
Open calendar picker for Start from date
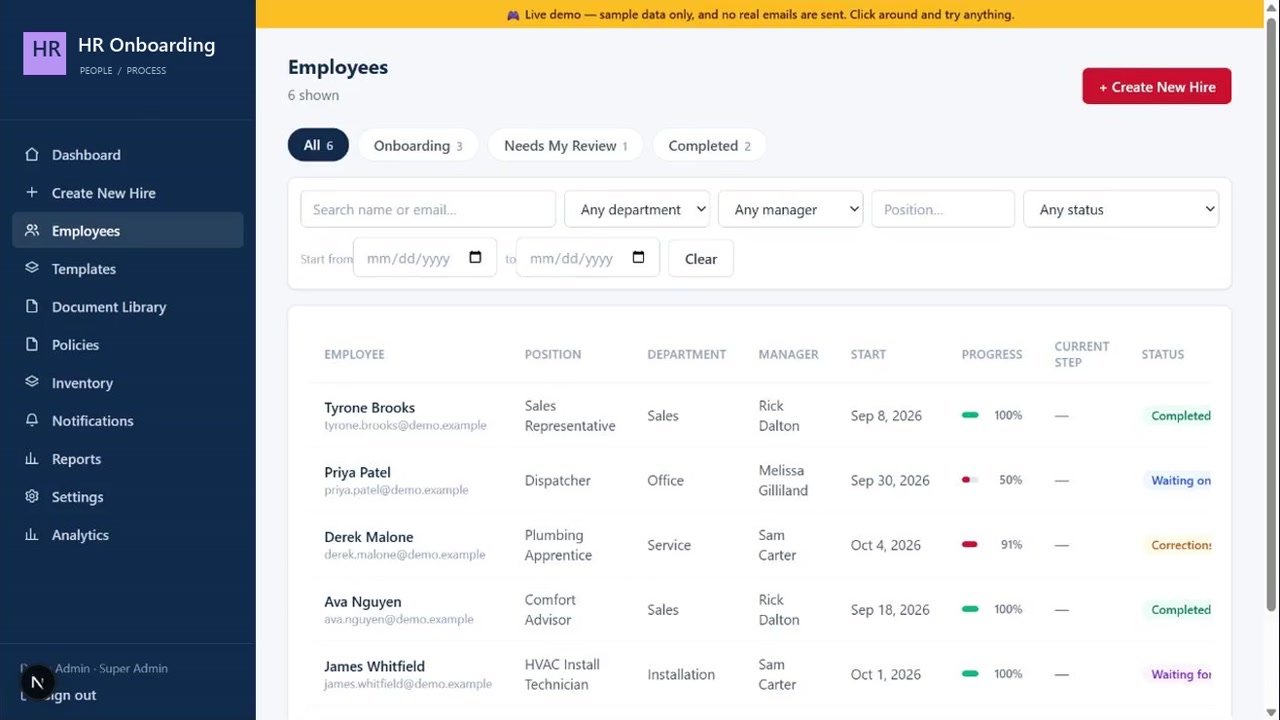475,258
